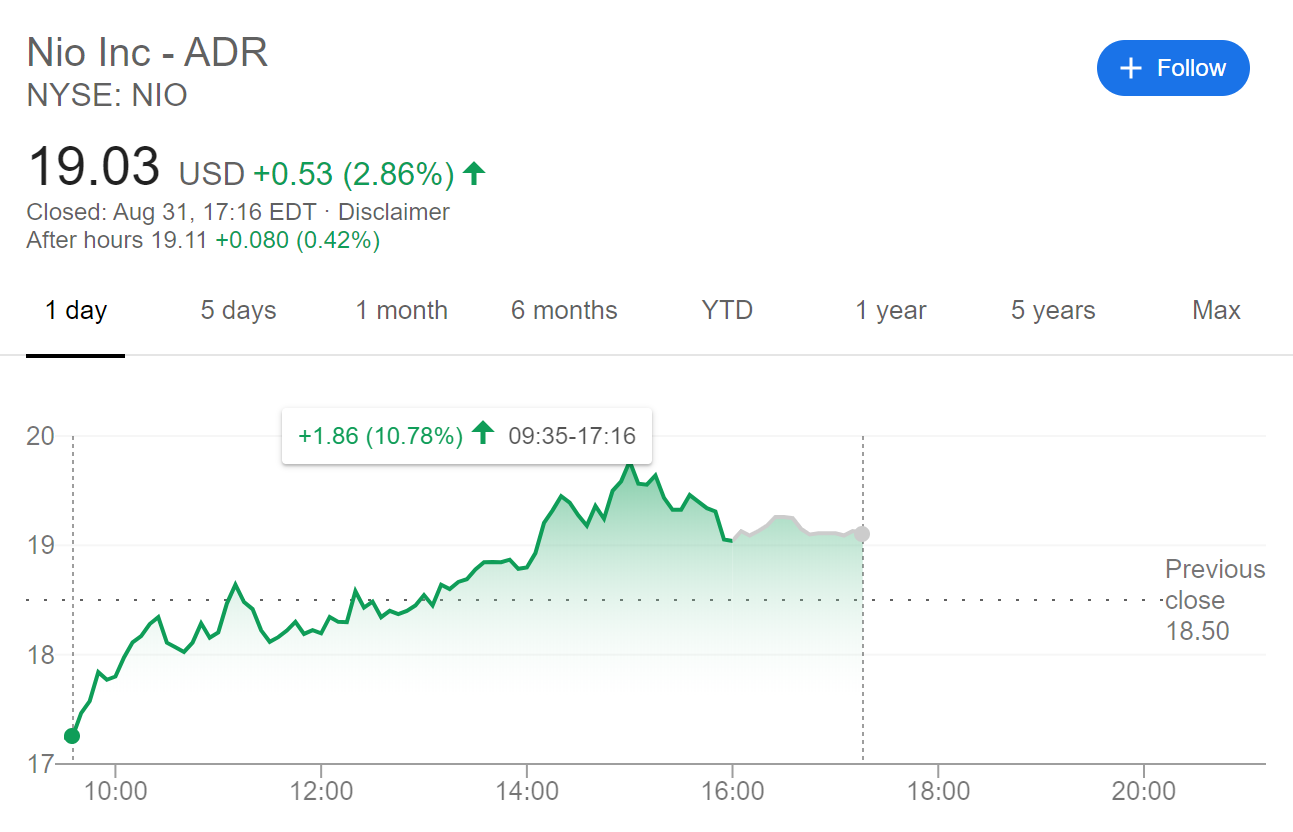Select the 6 months time range
The width and height of the screenshot is (1293, 832).
pyautogui.click(x=564, y=310)
